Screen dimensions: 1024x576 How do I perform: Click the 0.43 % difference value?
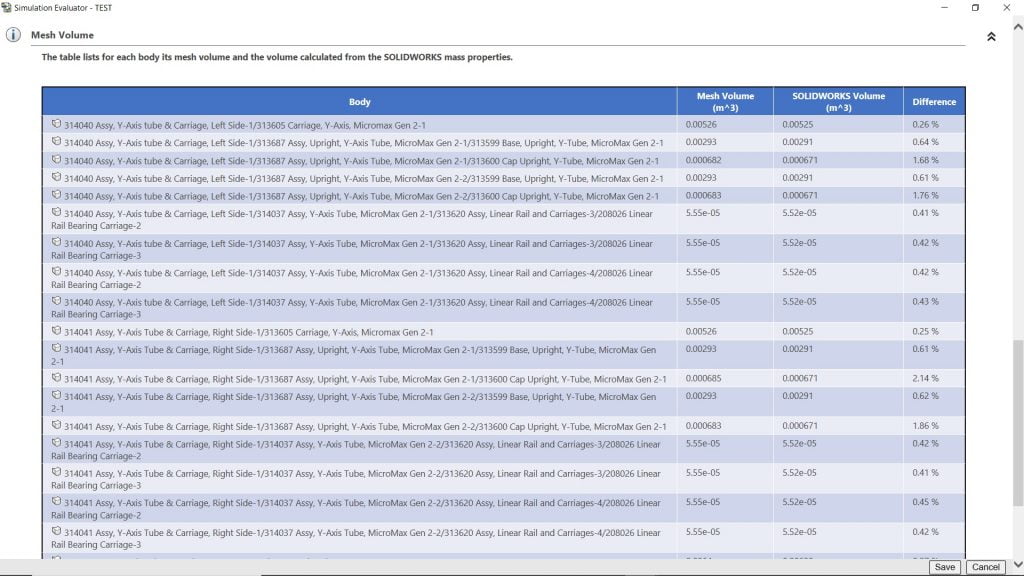pos(925,302)
